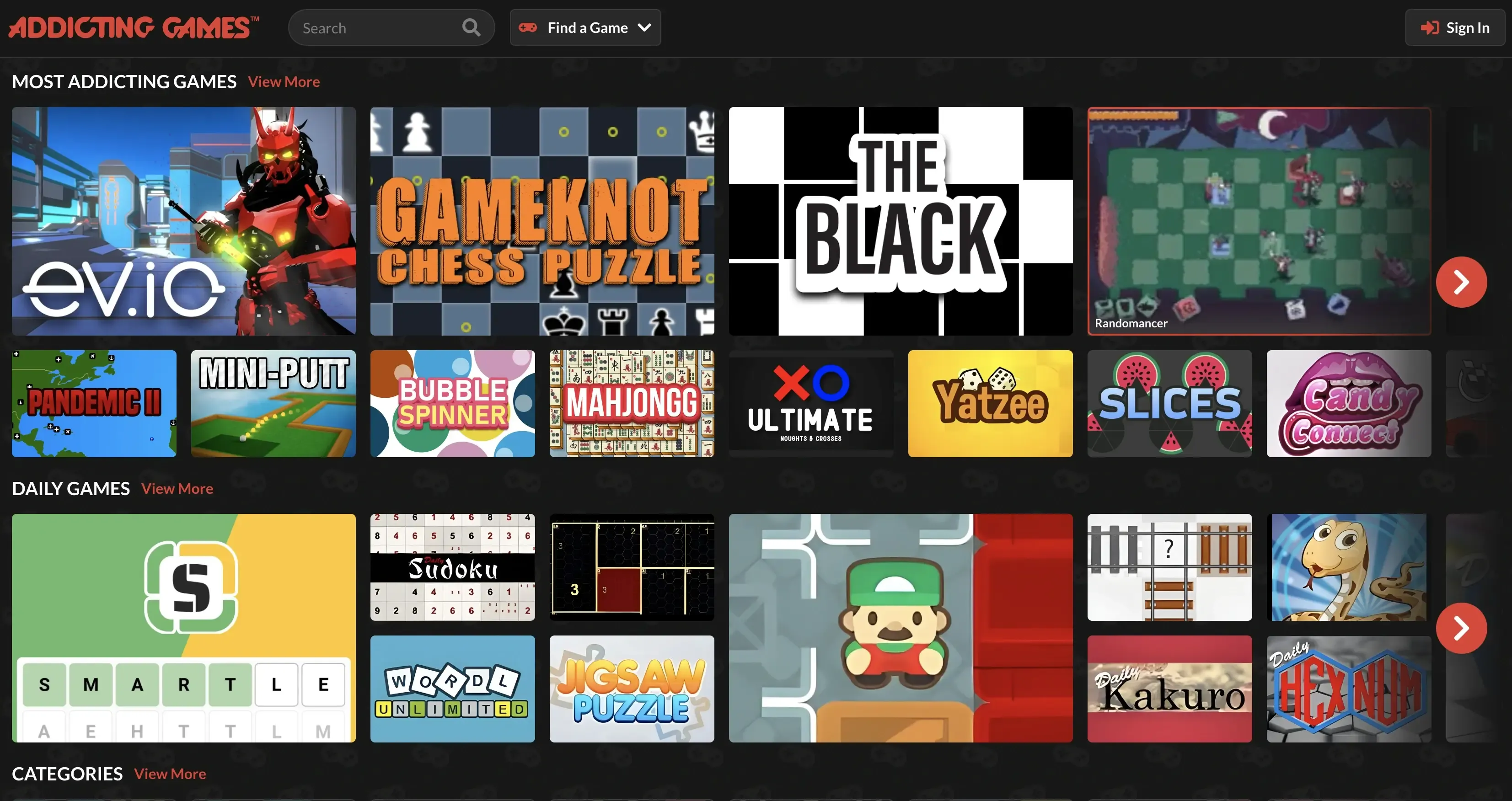Open the Slices game tile
The width and height of the screenshot is (1512, 801).
click(1170, 404)
